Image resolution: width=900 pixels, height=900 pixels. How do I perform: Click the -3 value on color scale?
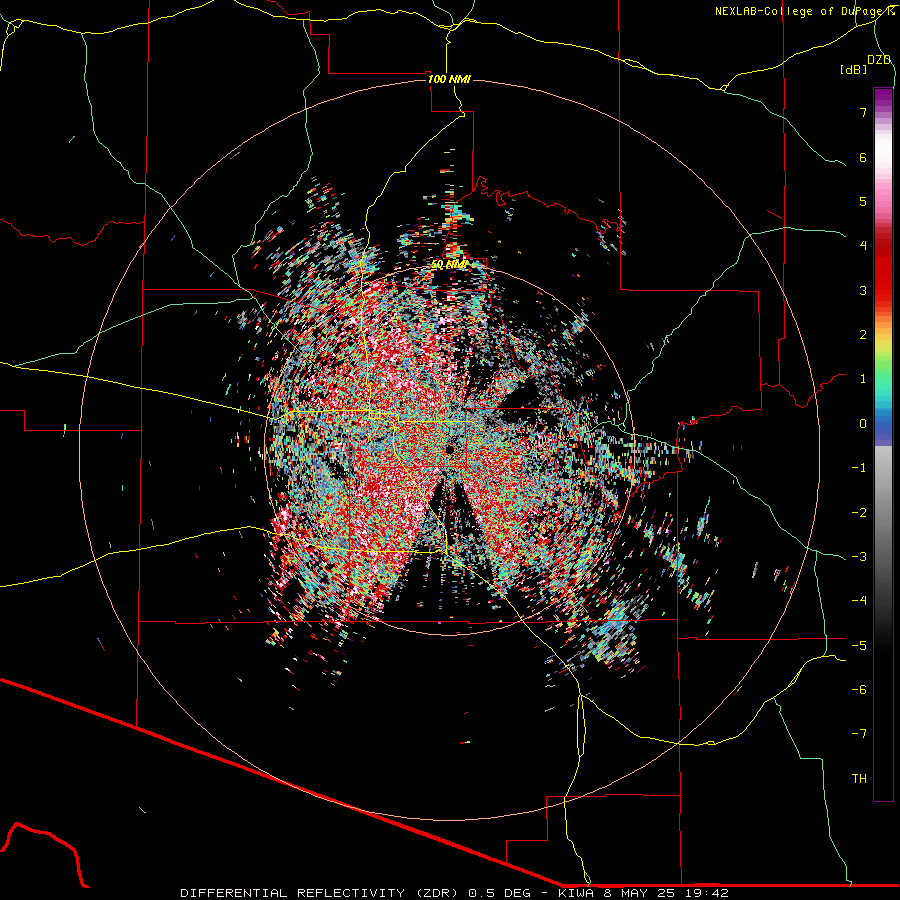(x=859, y=557)
